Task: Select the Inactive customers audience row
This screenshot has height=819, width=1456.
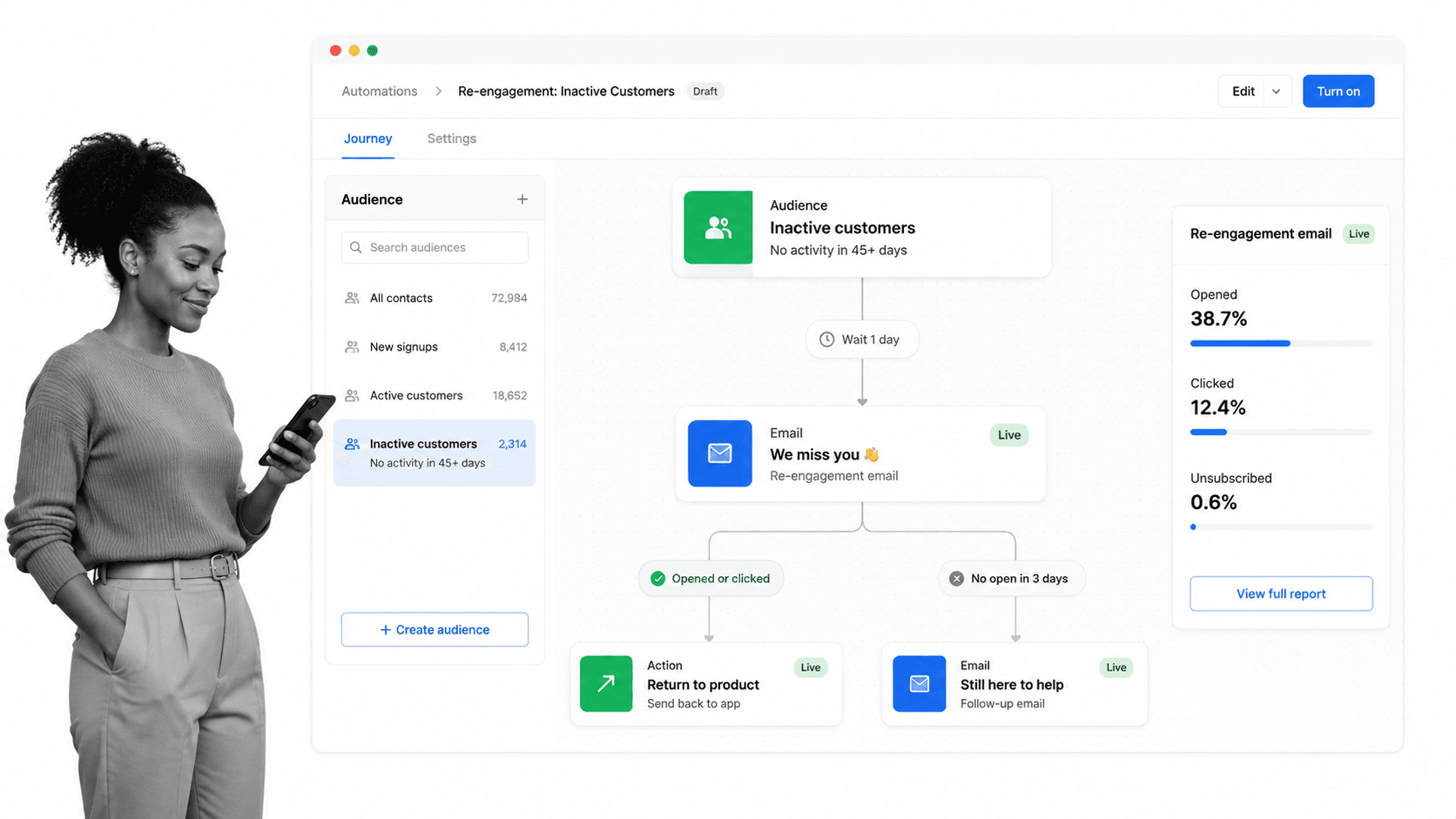Action: point(435,453)
